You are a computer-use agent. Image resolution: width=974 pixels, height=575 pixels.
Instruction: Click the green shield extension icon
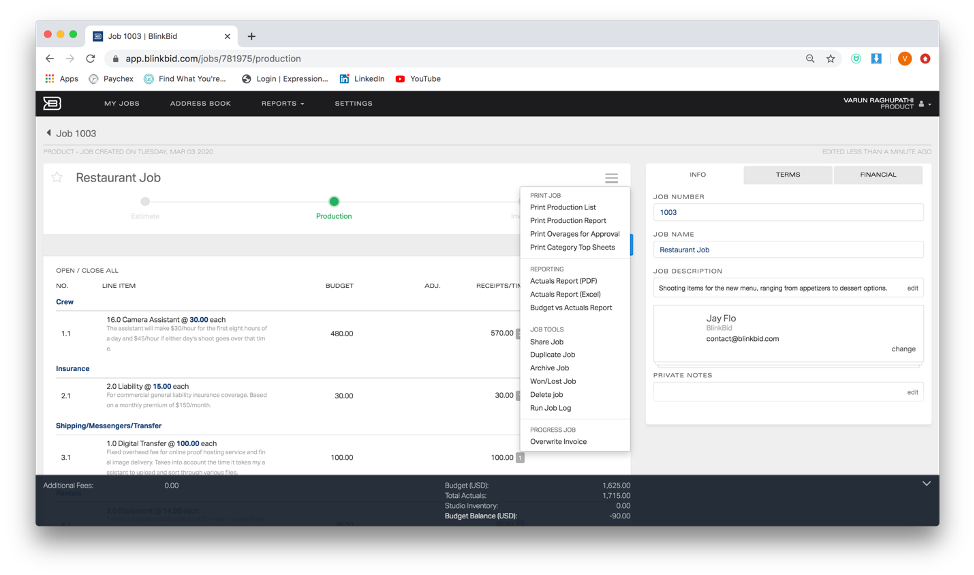point(856,58)
